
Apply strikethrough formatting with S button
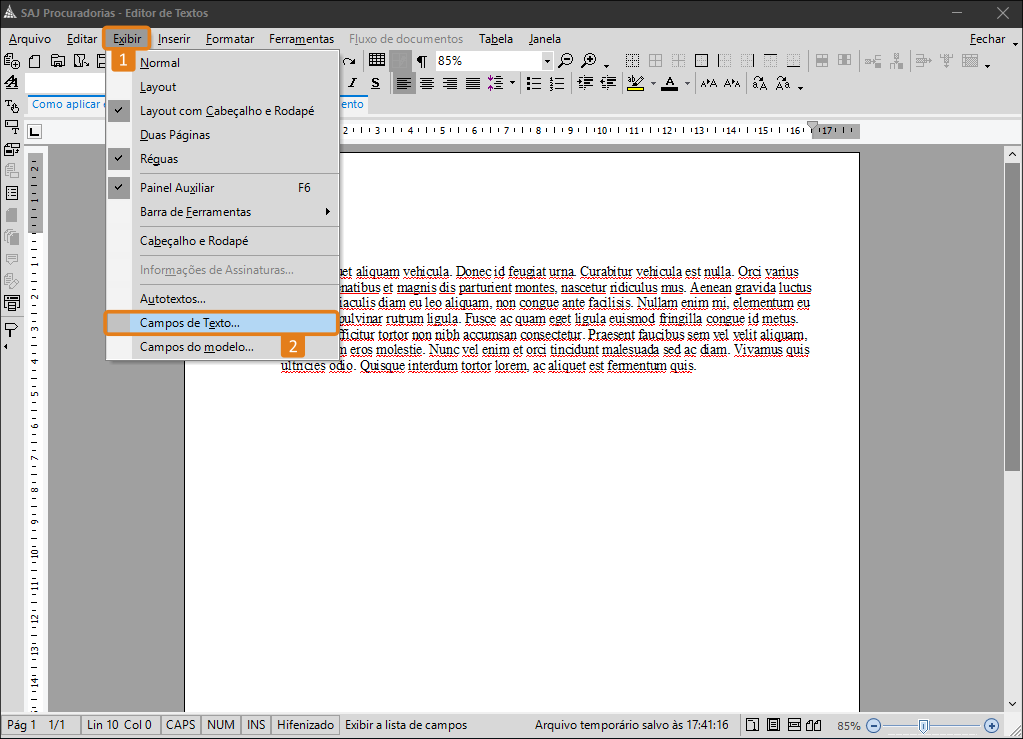click(x=375, y=83)
